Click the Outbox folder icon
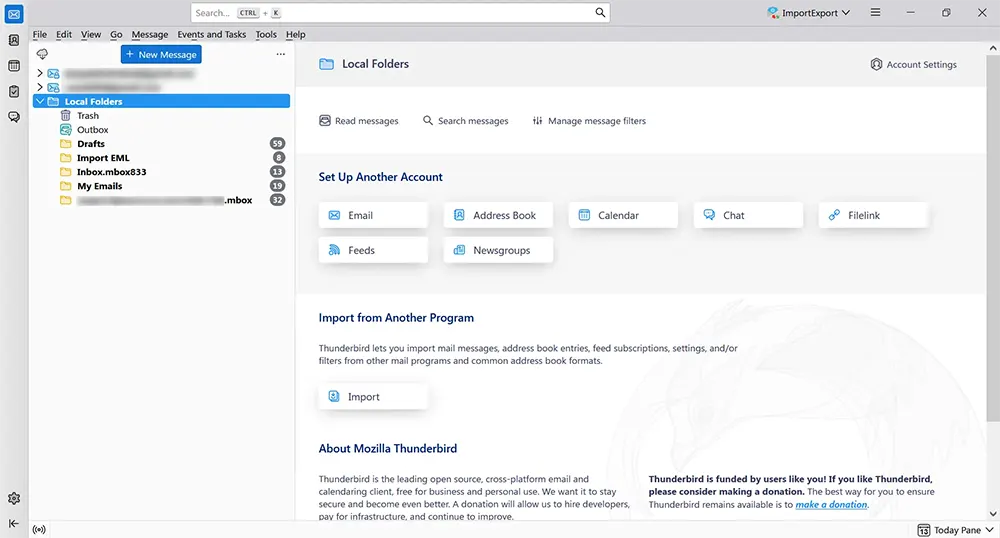Screen dimensions: 1000x538 pos(65,129)
